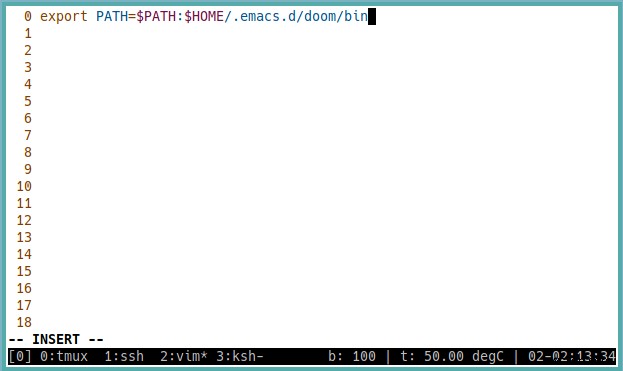Click the battery status 'b: 100'
Screen dimensions: 623x371
[352, 356]
